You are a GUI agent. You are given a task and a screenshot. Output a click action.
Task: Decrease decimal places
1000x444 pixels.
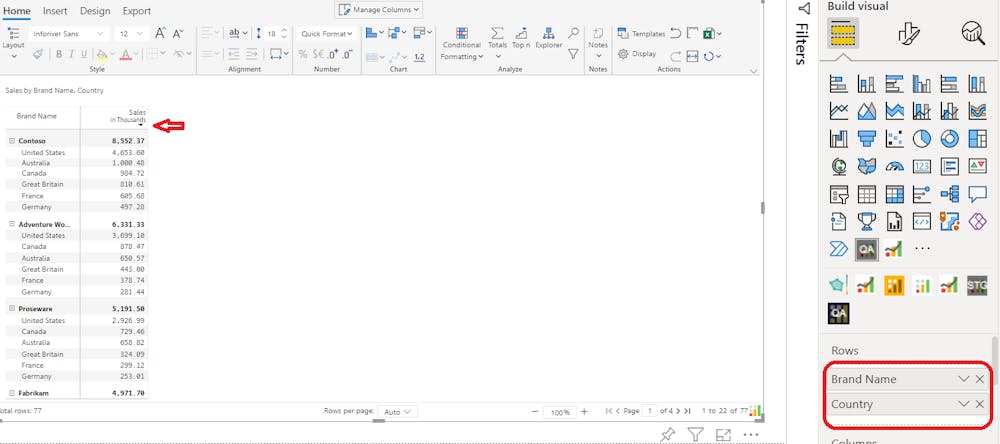tap(348, 55)
